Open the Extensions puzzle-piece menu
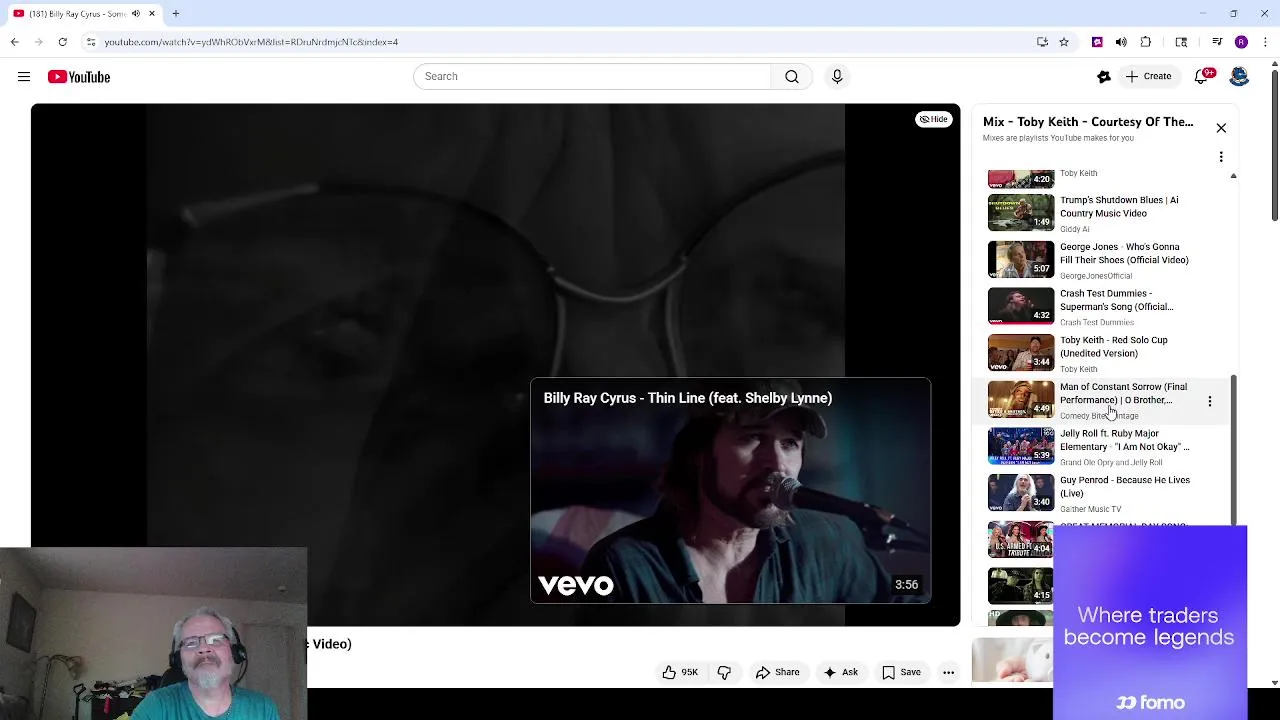Viewport: 1280px width, 720px height. (x=1146, y=42)
